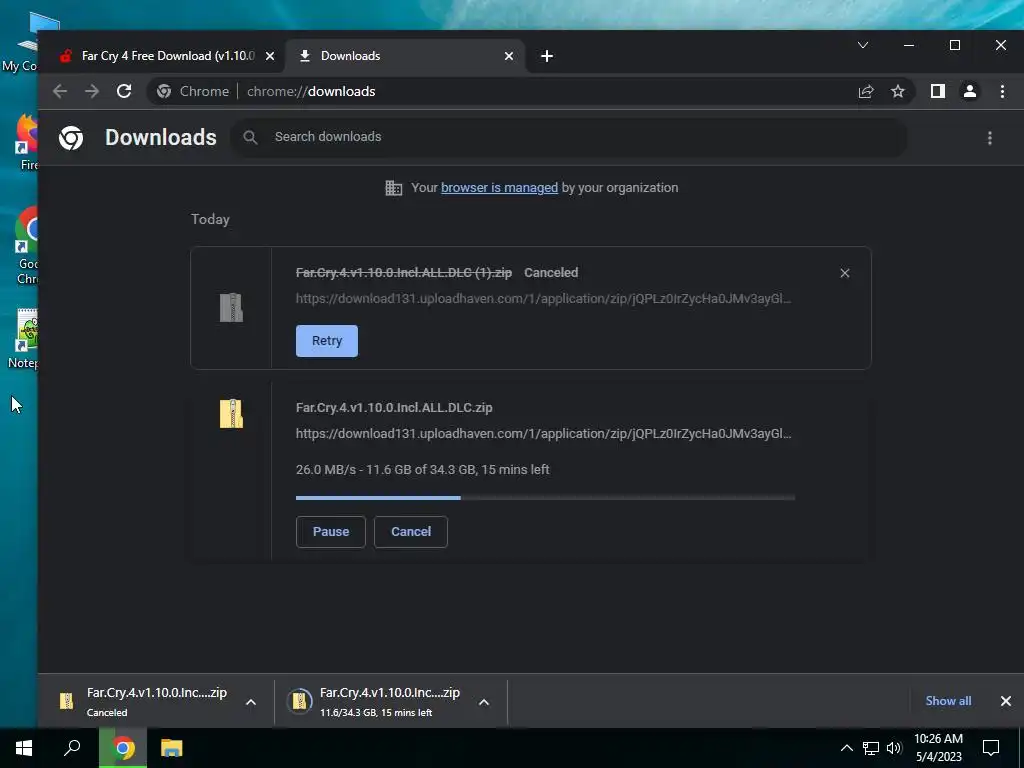
Task: Click the 26.0 MB/s download status text
Action: click(423, 470)
